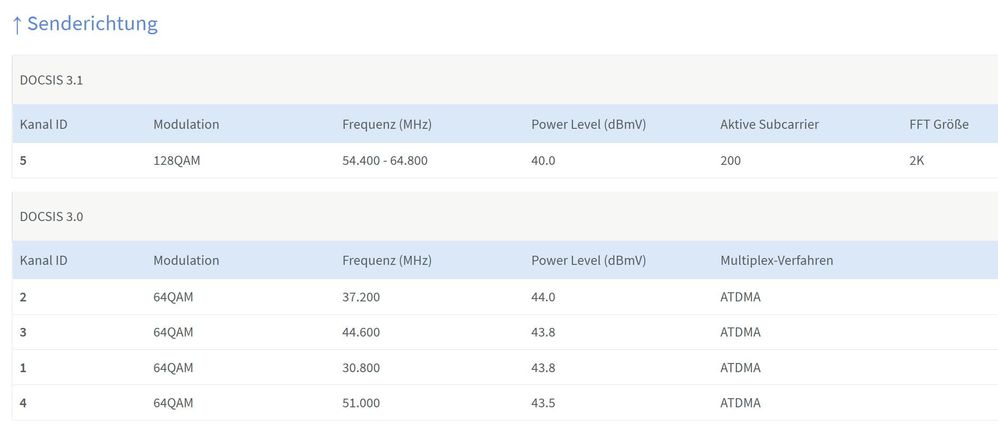Click Kanal ID column header in DOCSIS 3.1
The width and height of the screenshot is (998, 427).
click(43, 124)
